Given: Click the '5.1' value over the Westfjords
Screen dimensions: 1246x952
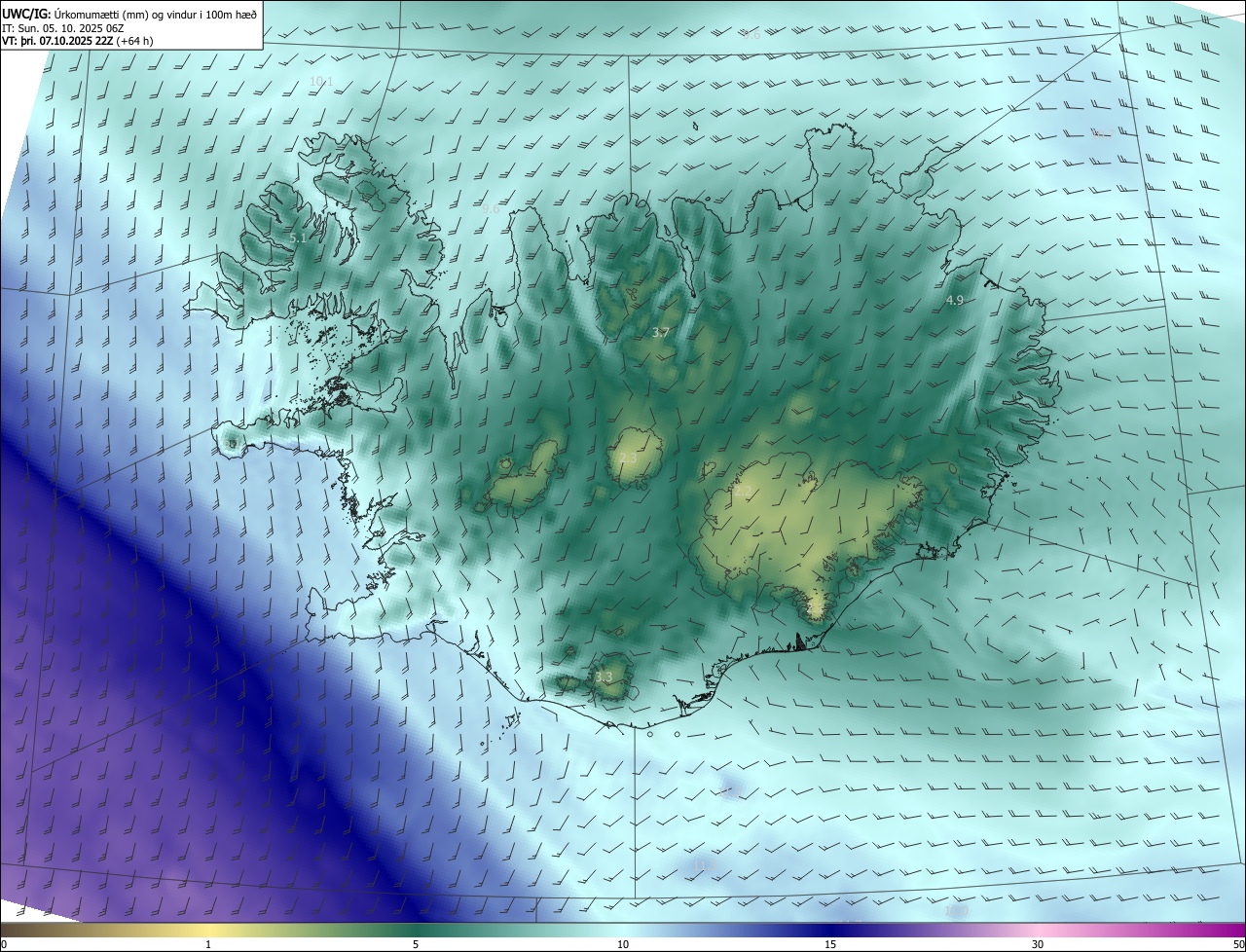Looking at the screenshot, I should 299,238.
